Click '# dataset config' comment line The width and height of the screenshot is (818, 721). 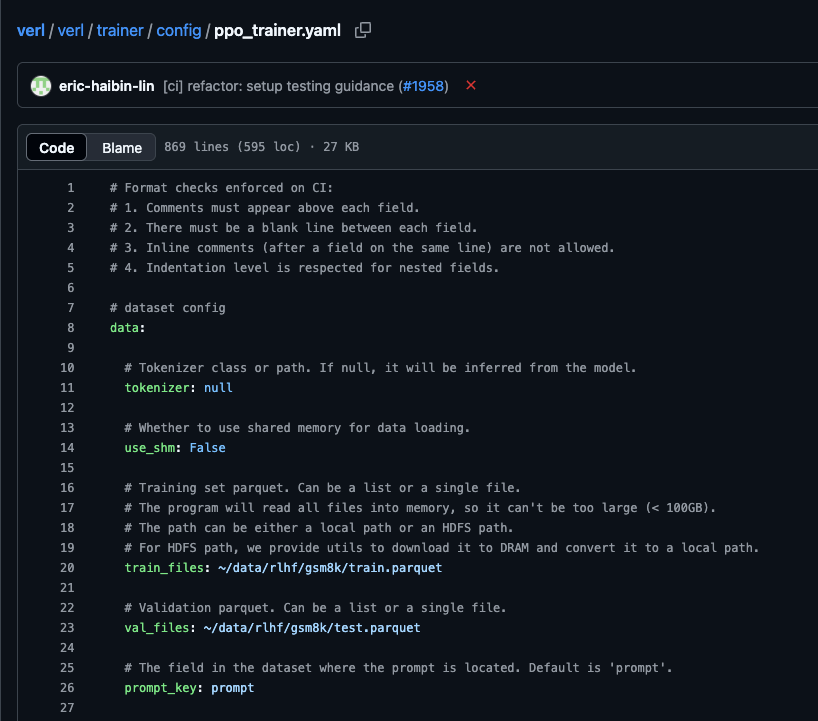tap(167, 308)
